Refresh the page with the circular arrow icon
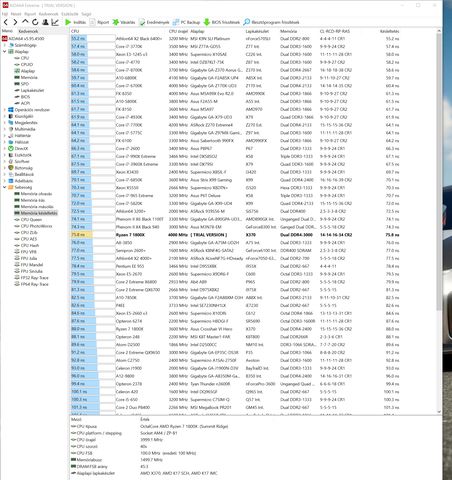 pyautogui.click(x=35, y=22)
